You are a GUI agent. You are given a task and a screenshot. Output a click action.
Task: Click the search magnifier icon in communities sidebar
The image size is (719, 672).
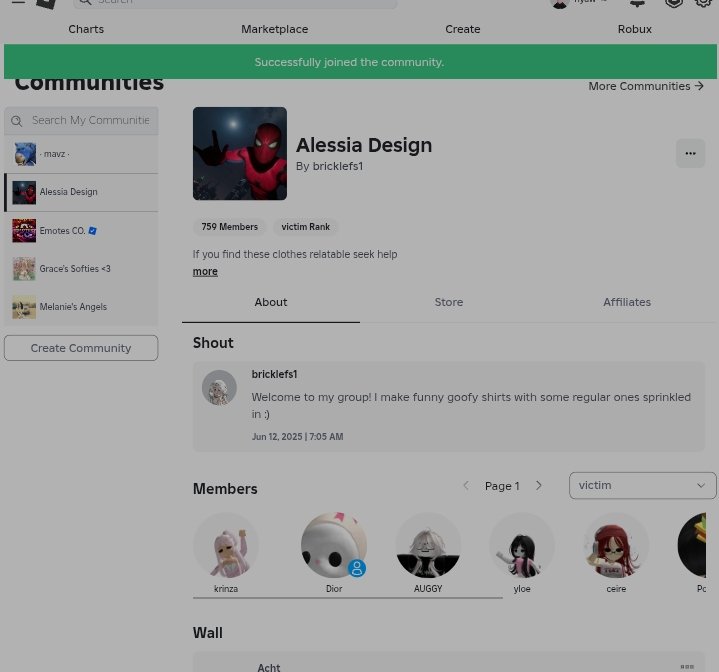pos(17,121)
